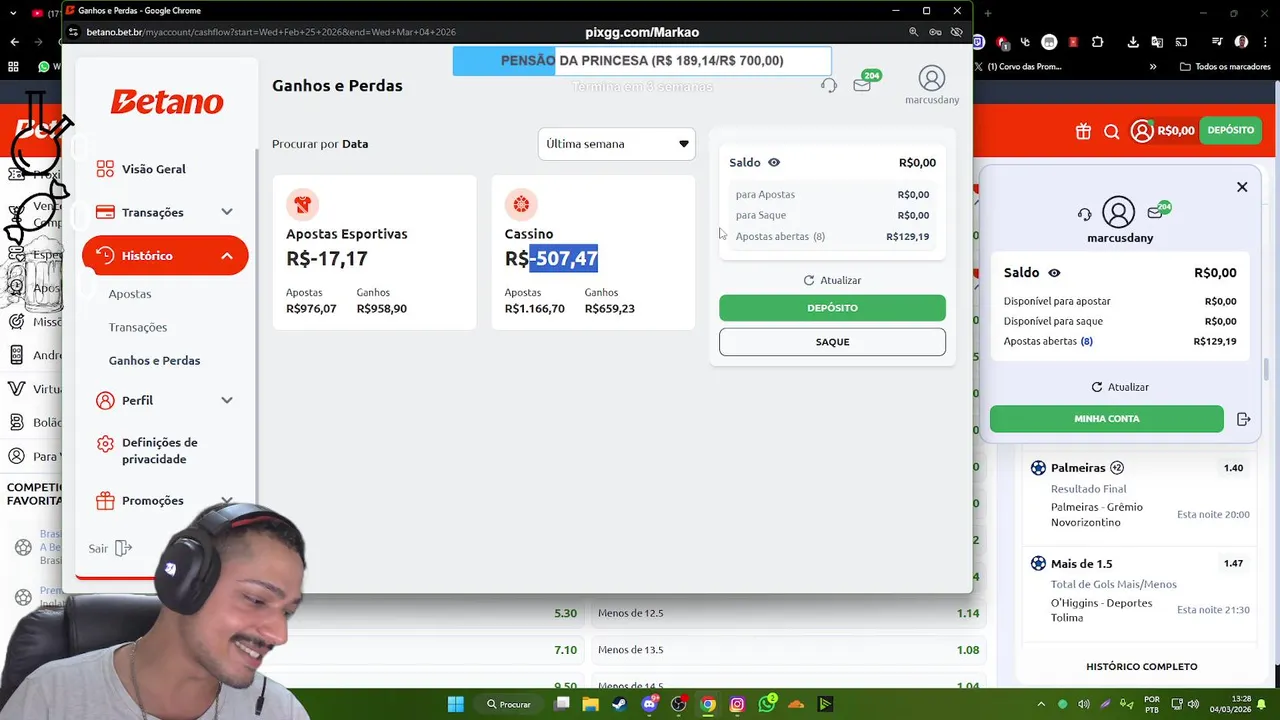The width and height of the screenshot is (1280, 720).
Task: Click Apostas abertas (8) in right panel
Action: click(1048, 341)
